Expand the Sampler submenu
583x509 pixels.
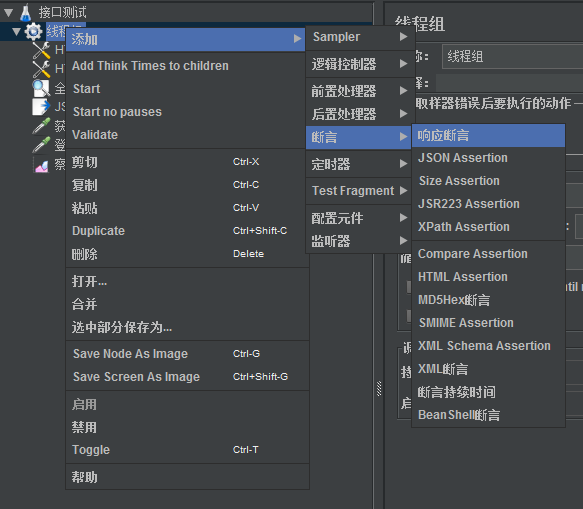pos(360,37)
